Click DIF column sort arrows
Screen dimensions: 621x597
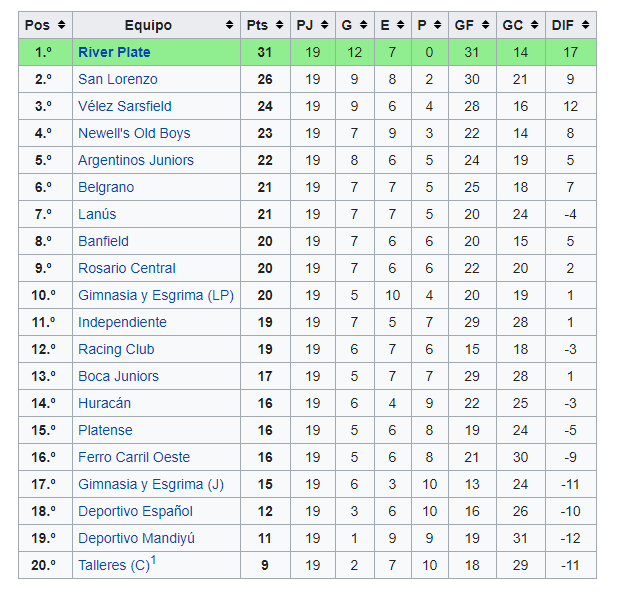tap(585, 25)
